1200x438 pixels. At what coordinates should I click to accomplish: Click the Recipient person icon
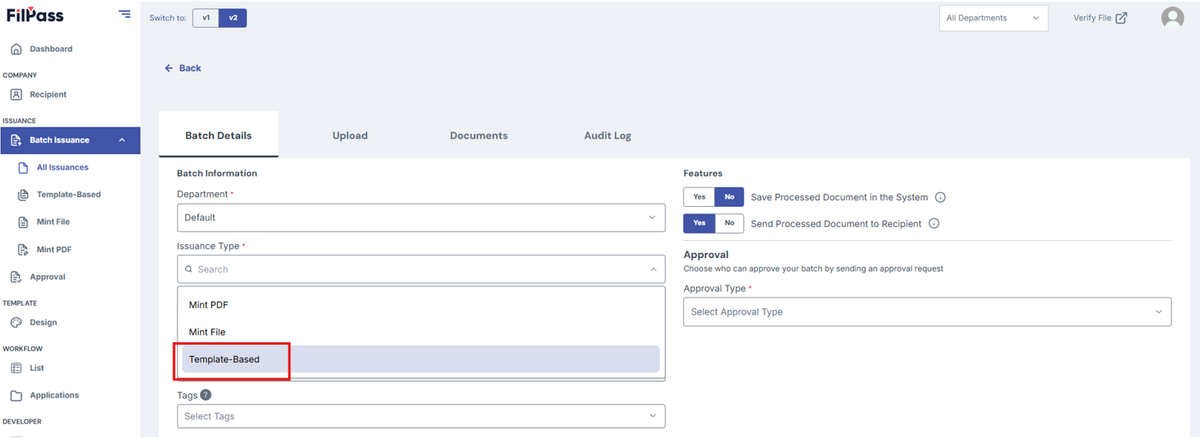click(16, 95)
